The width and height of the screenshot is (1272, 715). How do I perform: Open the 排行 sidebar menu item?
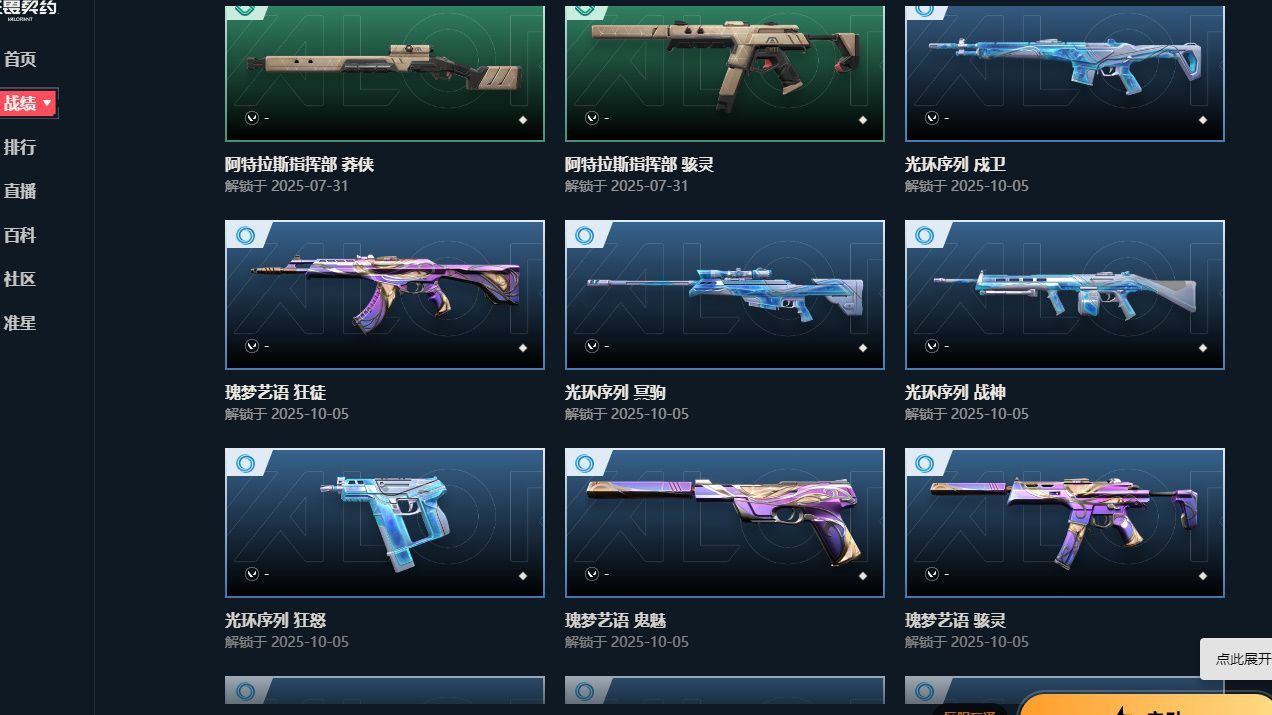pyautogui.click(x=20, y=147)
